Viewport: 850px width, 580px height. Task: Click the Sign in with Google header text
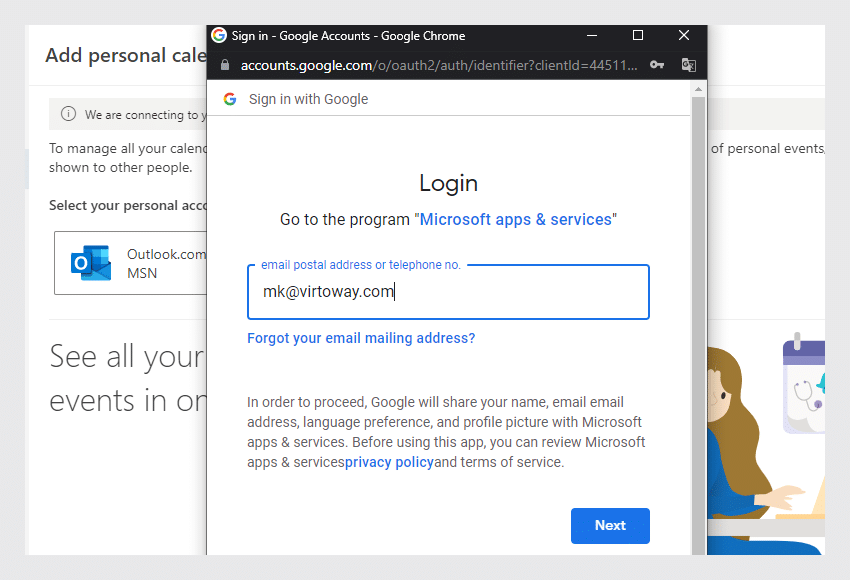pyautogui.click(x=308, y=99)
